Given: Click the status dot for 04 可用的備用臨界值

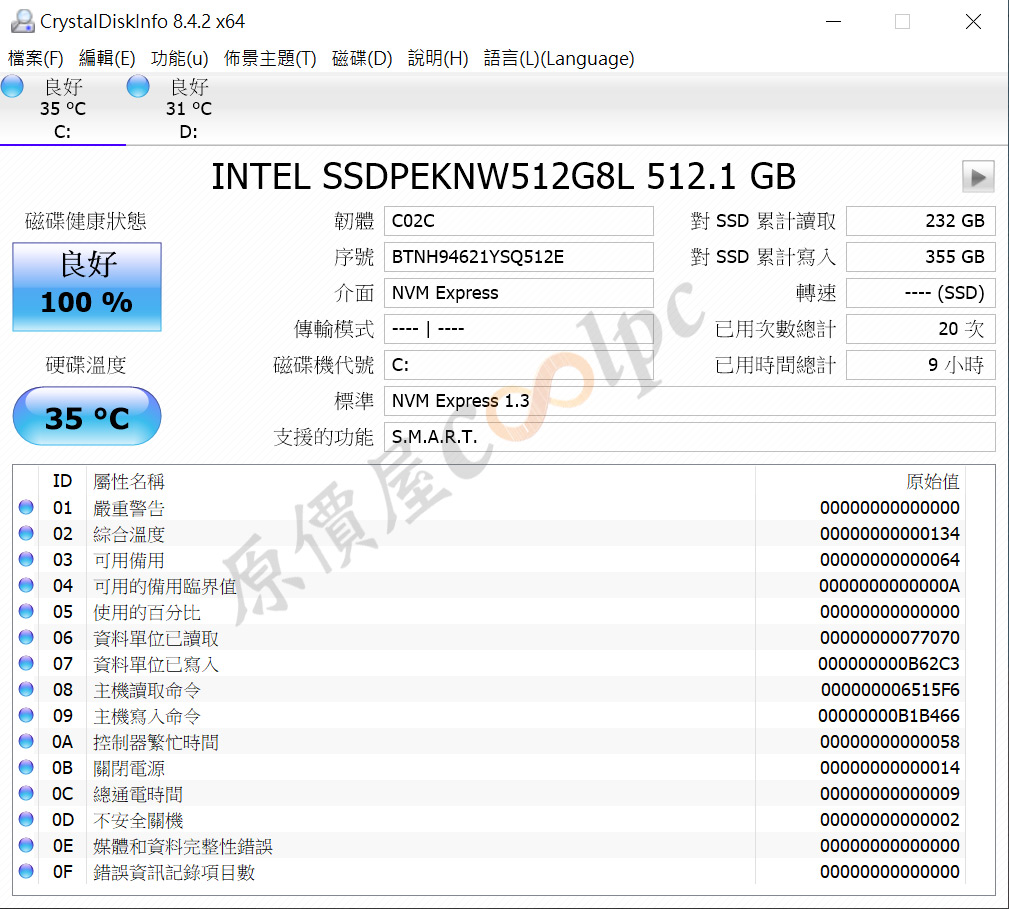Looking at the screenshot, I should (26, 585).
